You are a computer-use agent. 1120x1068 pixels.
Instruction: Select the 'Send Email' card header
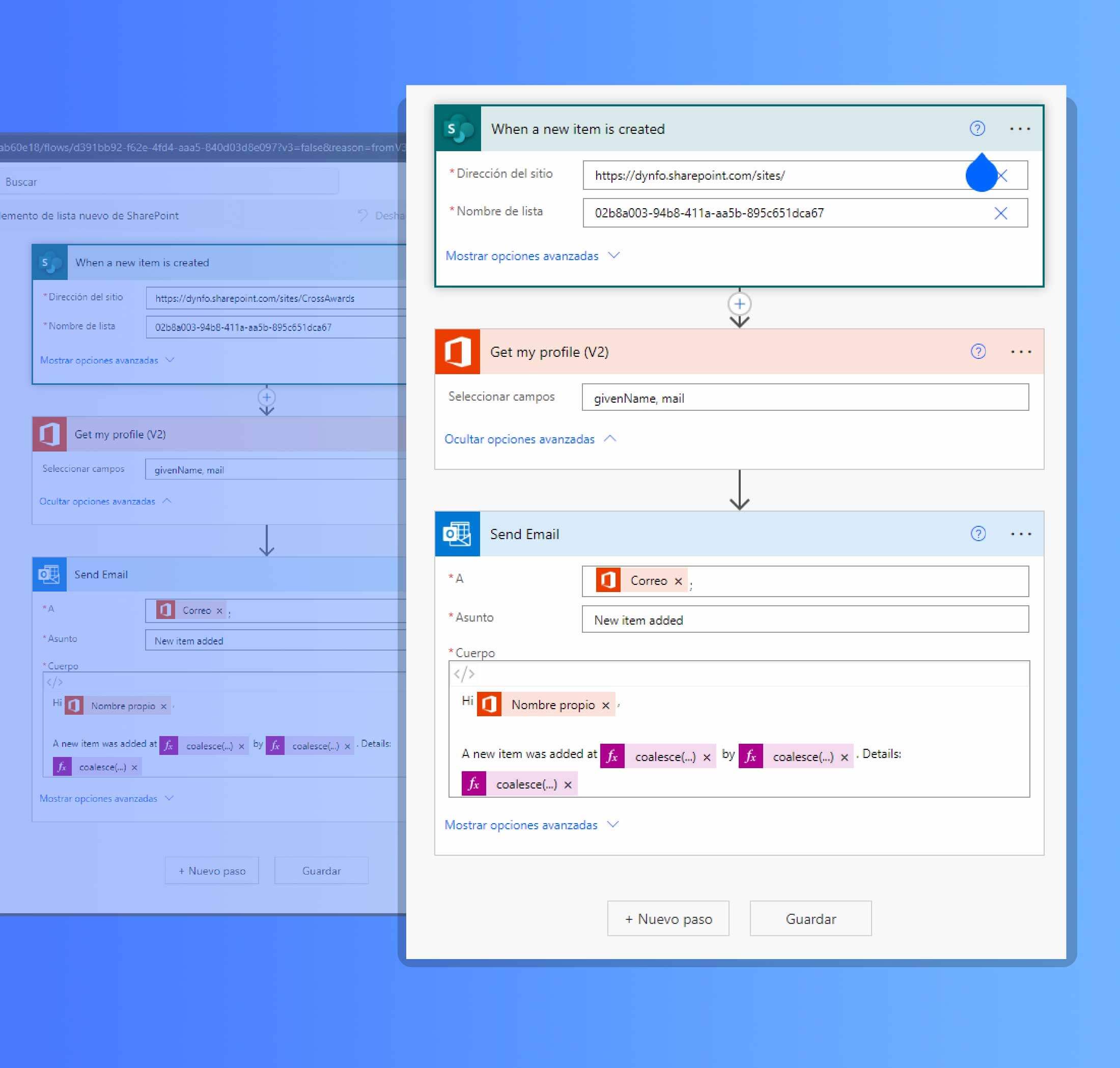pos(739,534)
